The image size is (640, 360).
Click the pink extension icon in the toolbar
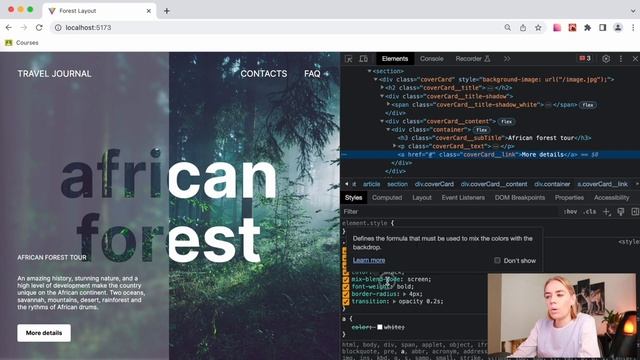coord(557,27)
